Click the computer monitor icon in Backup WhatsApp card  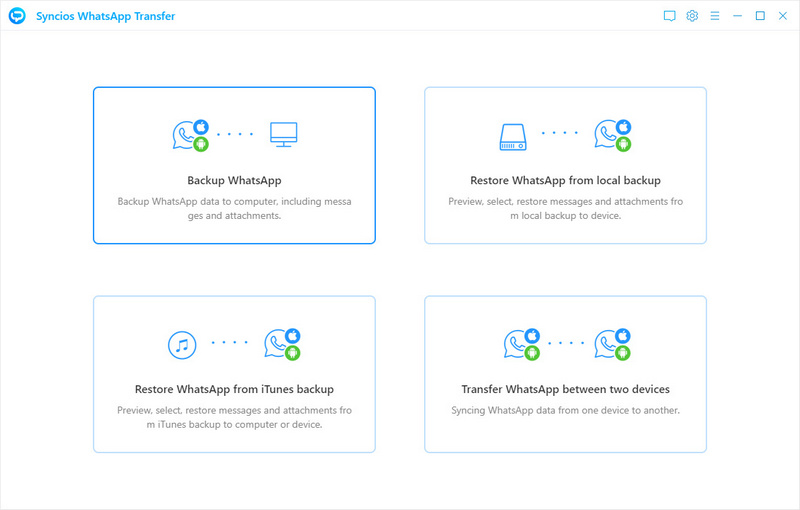(284, 135)
